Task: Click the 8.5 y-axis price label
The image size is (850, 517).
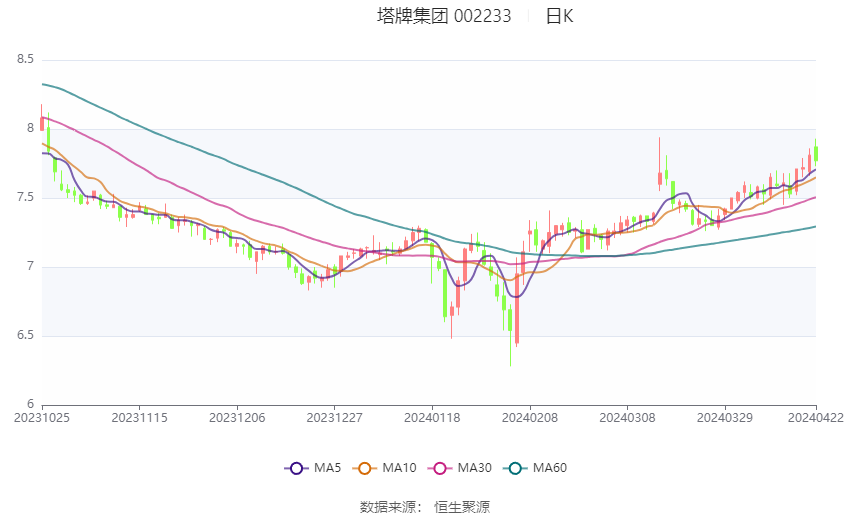Action: [x=25, y=59]
